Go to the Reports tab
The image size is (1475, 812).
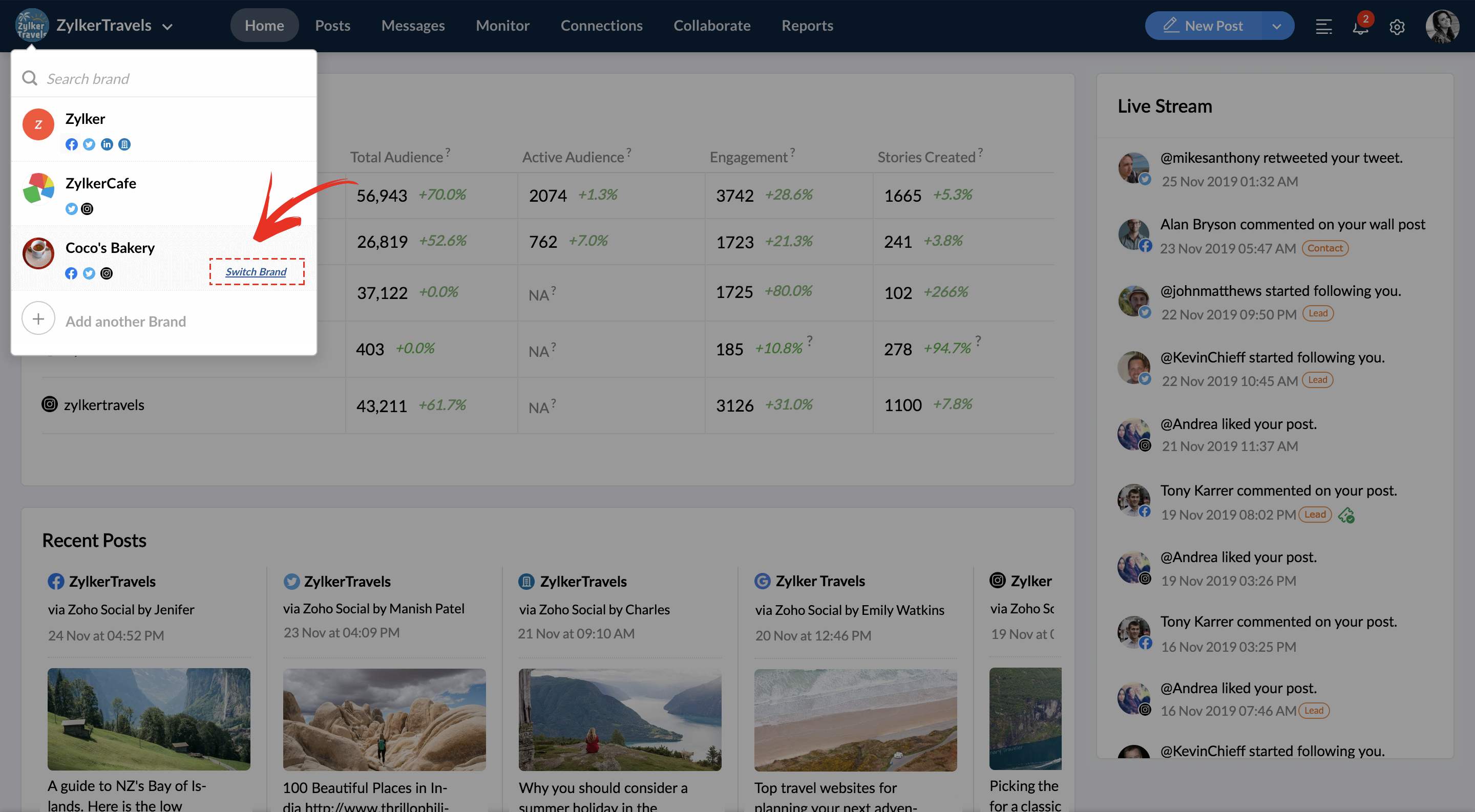[807, 26]
